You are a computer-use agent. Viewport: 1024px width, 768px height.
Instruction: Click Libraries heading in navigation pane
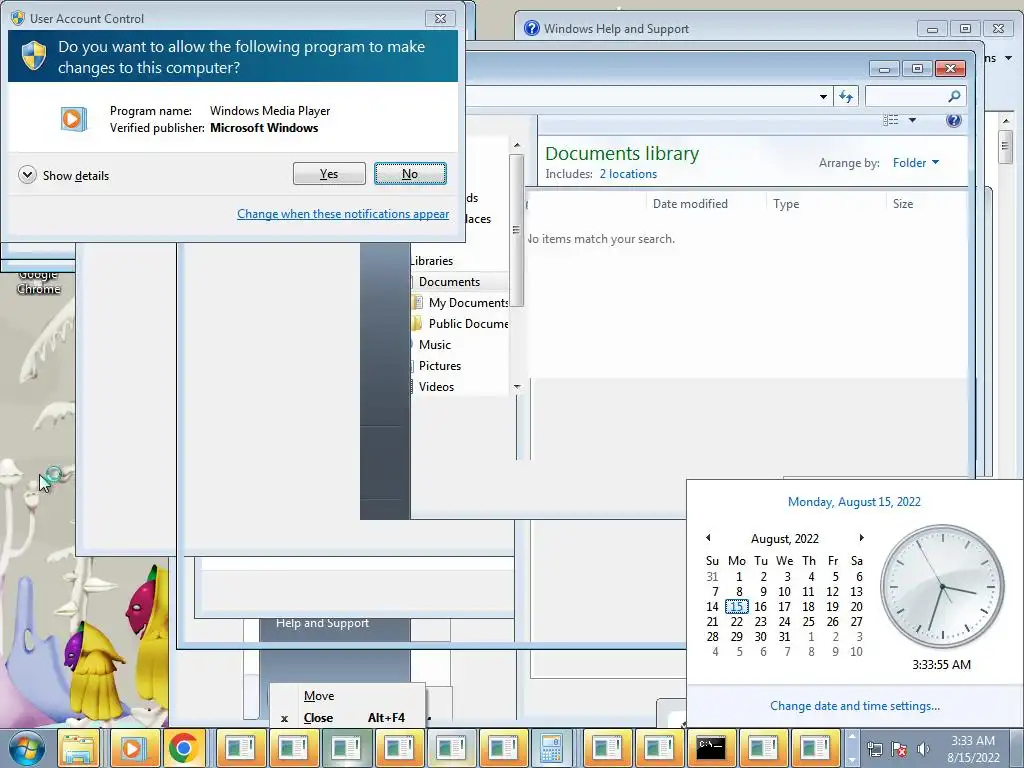[432, 261]
